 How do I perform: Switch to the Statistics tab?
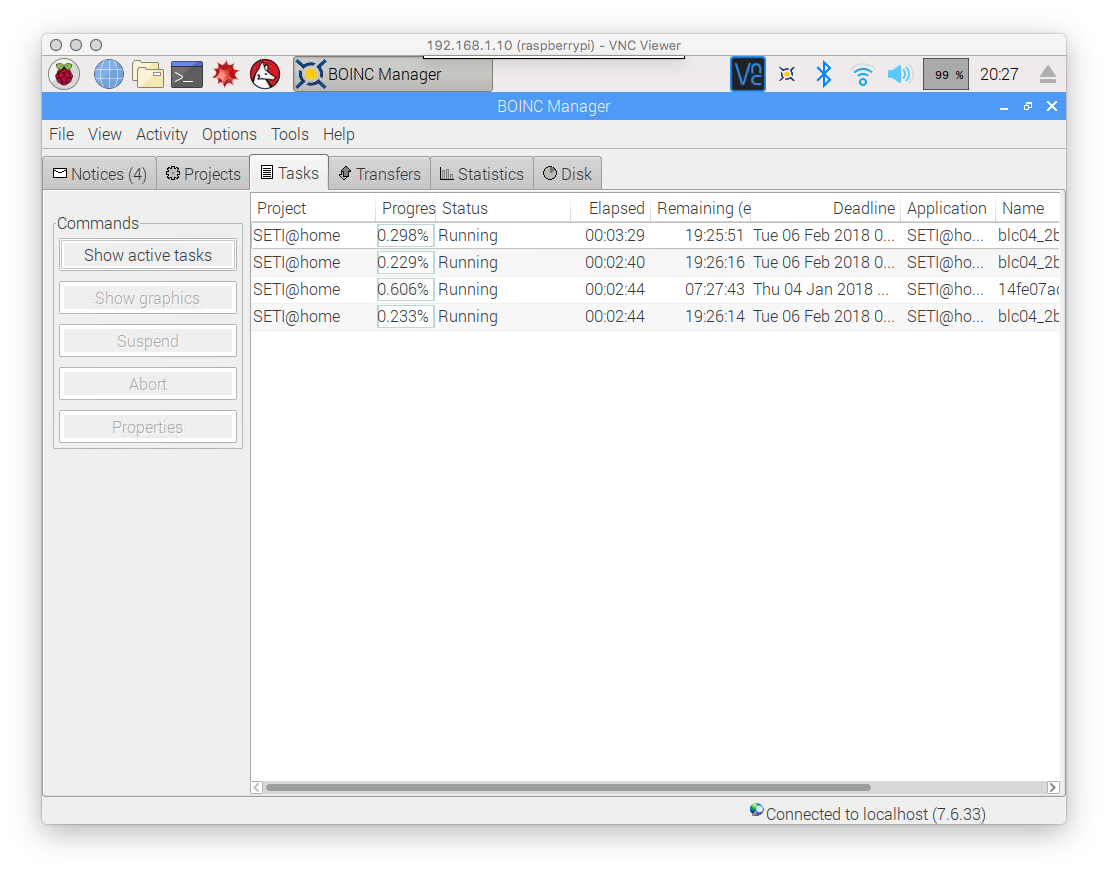(482, 172)
